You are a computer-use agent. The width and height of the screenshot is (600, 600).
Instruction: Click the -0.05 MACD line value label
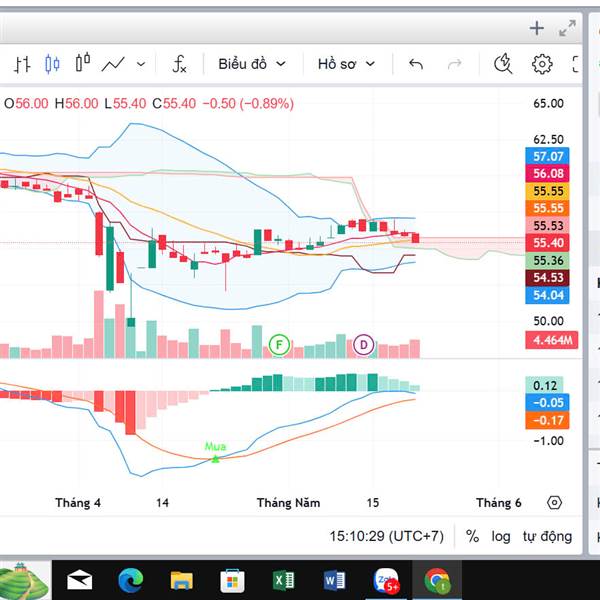[x=547, y=403]
